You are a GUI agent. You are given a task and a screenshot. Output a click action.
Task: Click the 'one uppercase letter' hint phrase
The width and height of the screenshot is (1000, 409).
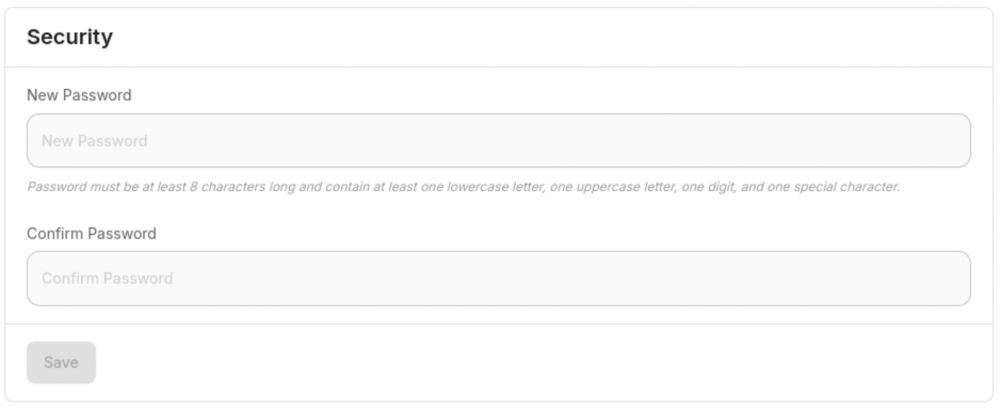click(x=613, y=188)
